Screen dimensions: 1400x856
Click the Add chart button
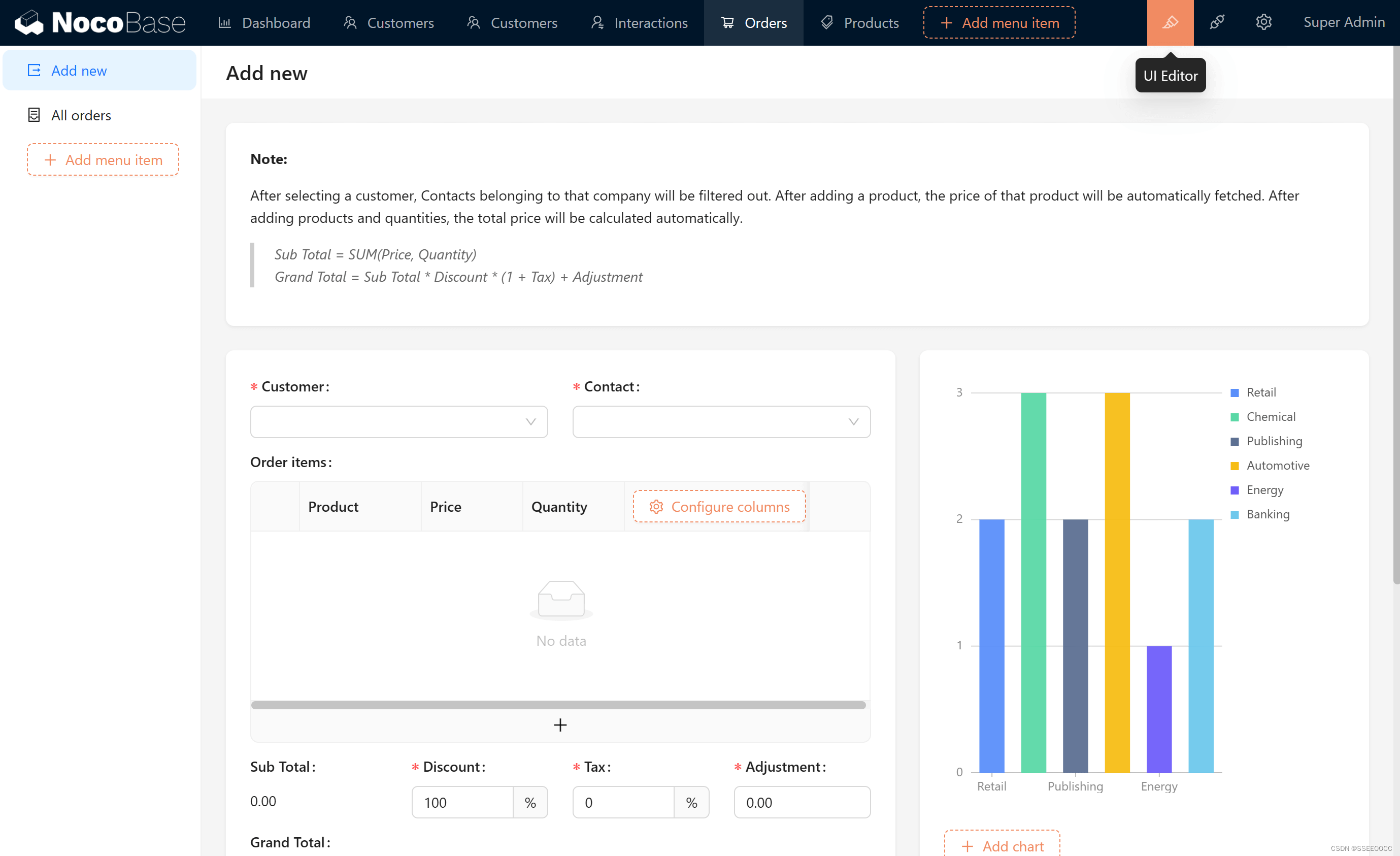coord(1002,846)
